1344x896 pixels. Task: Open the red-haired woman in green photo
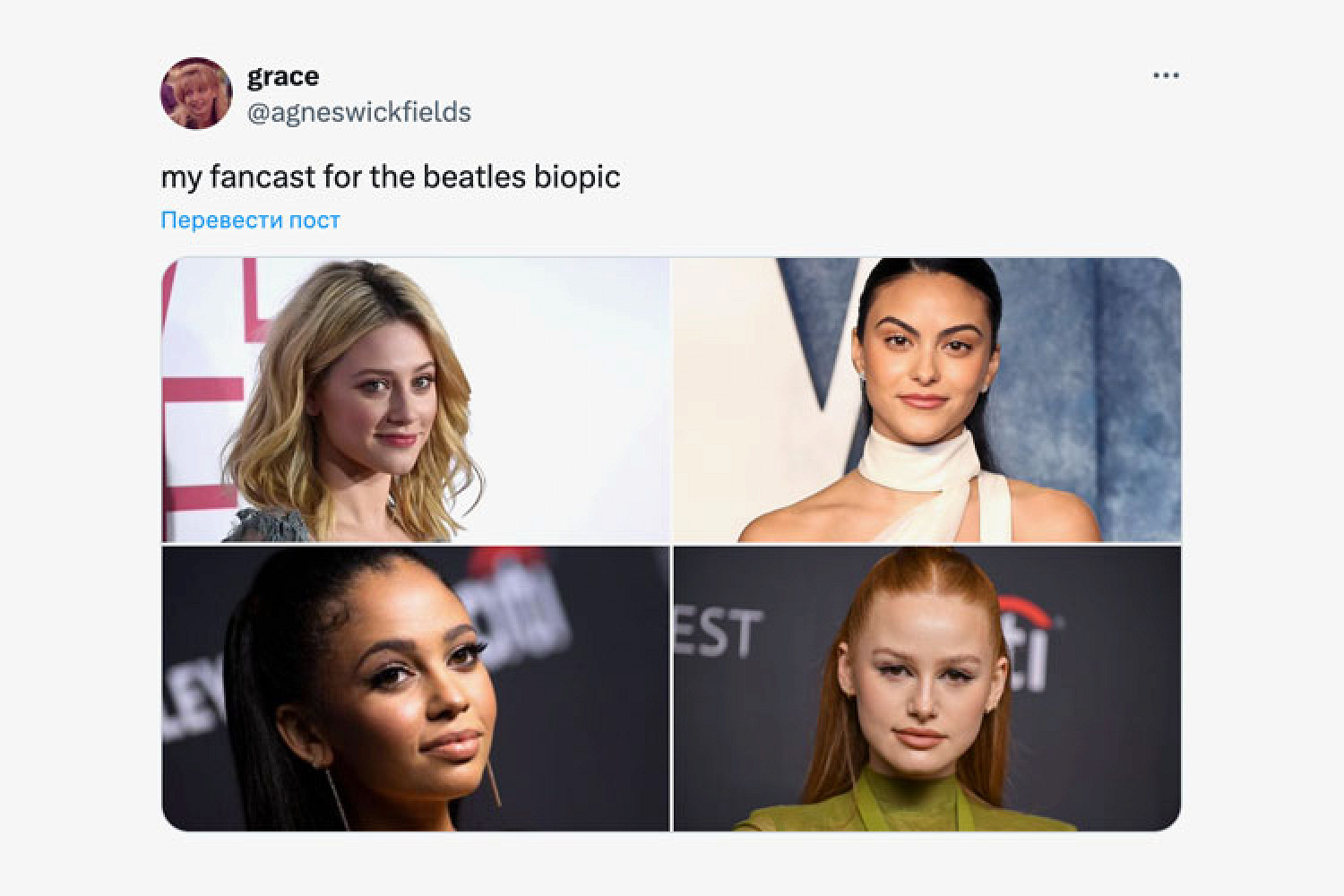tap(926, 688)
